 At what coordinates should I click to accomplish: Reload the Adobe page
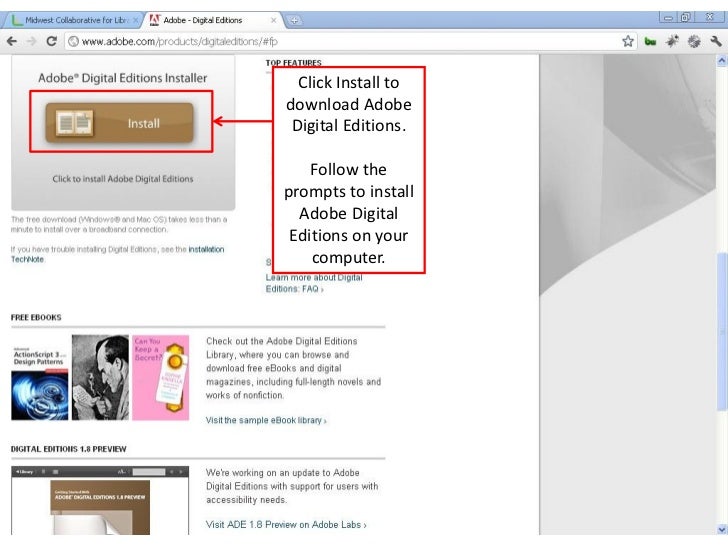pyautogui.click(x=52, y=41)
